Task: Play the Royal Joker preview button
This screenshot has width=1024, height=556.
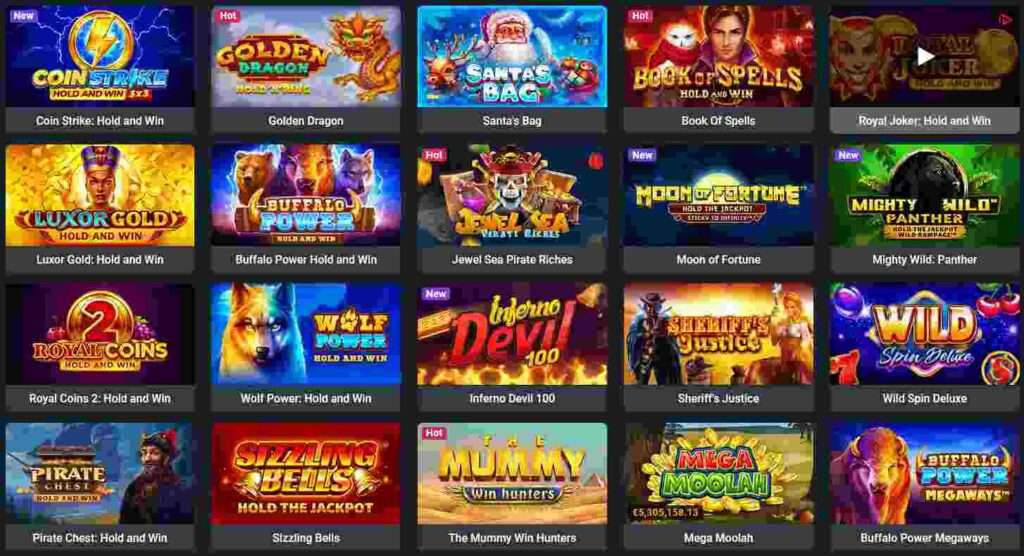Action: coord(925,57)
